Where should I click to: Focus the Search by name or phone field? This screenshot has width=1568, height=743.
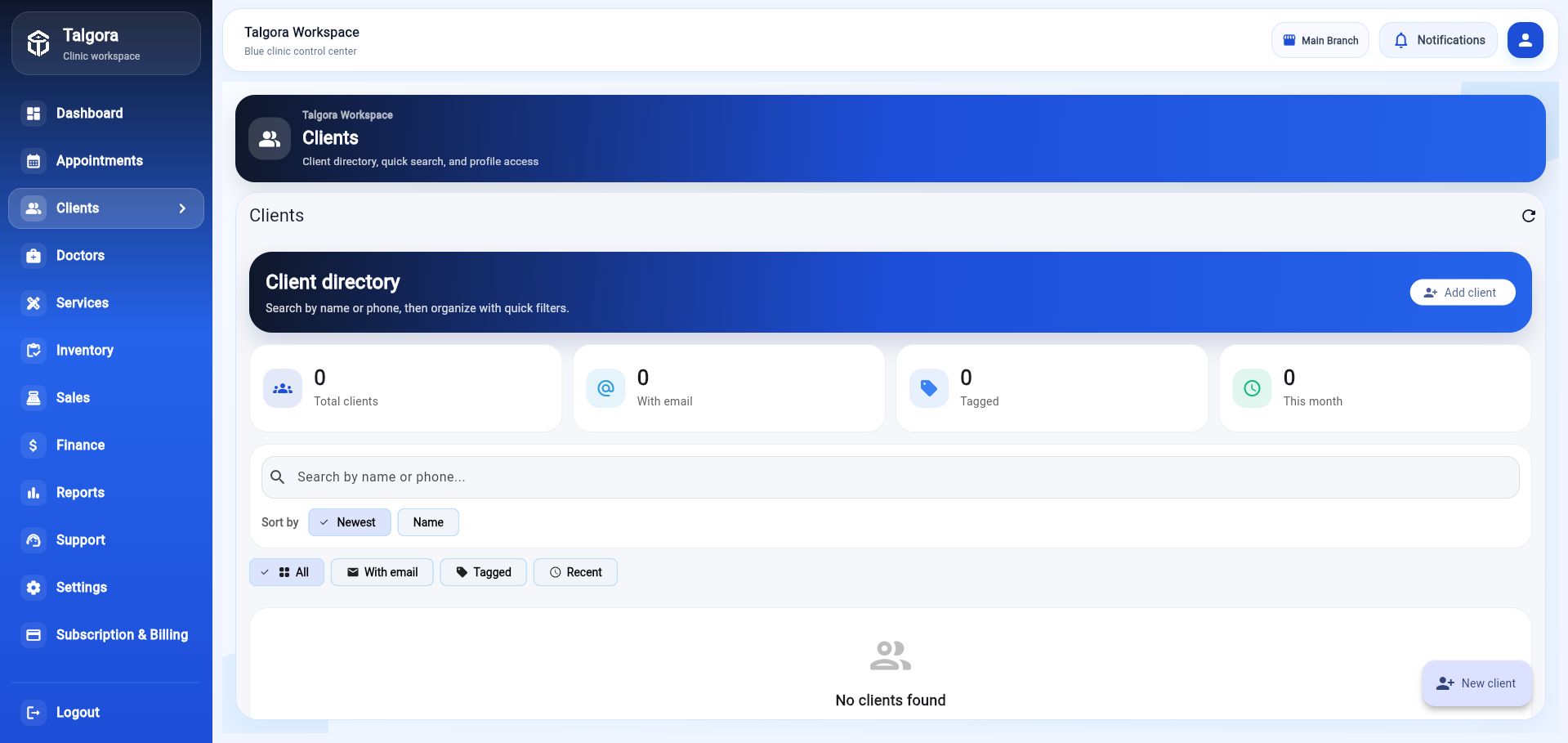pos(891,477)
